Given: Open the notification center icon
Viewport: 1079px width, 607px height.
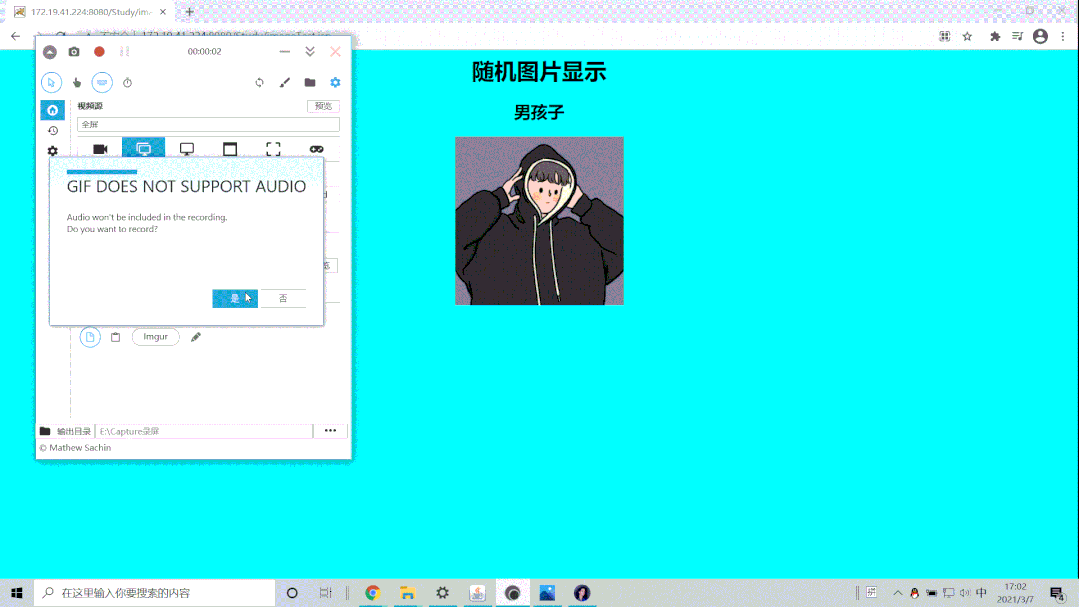Looking at the screenshot, I should tap(1058, 593).
